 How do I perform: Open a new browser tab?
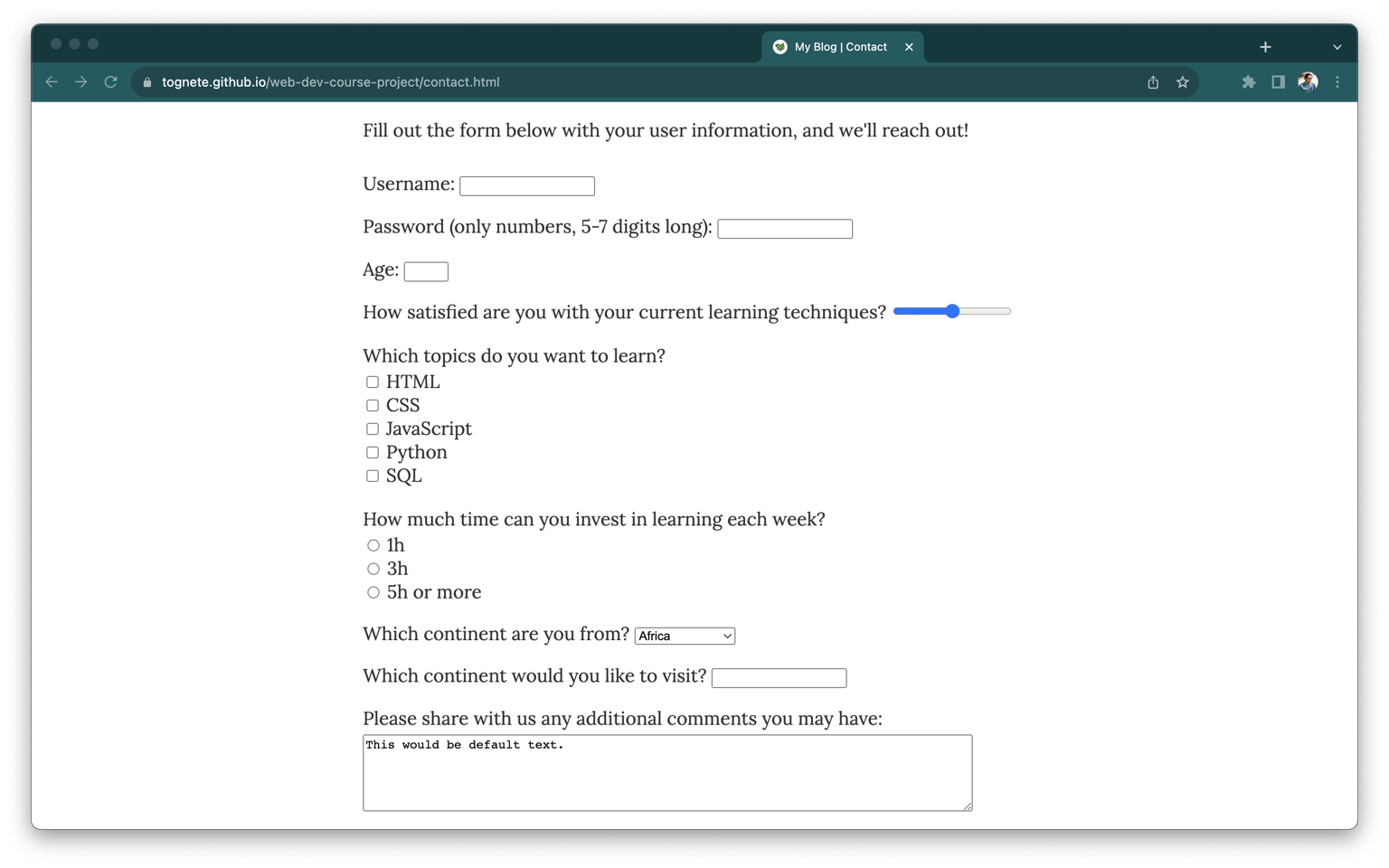(1265, 47)
